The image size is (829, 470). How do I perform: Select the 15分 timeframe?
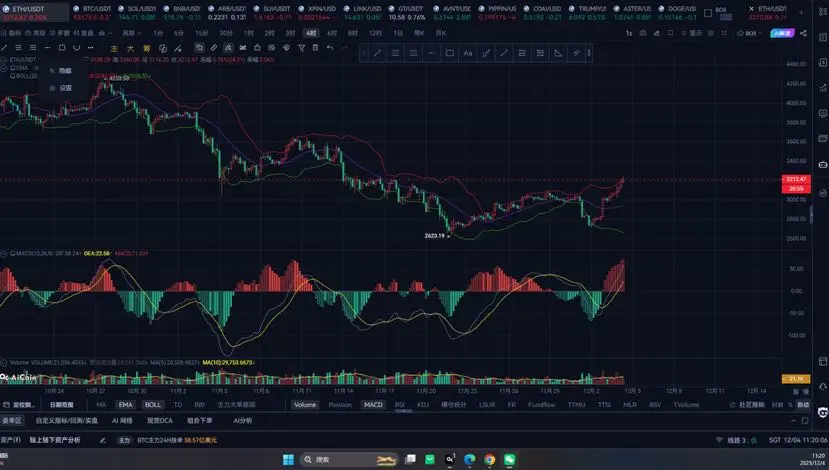point(201,33)
